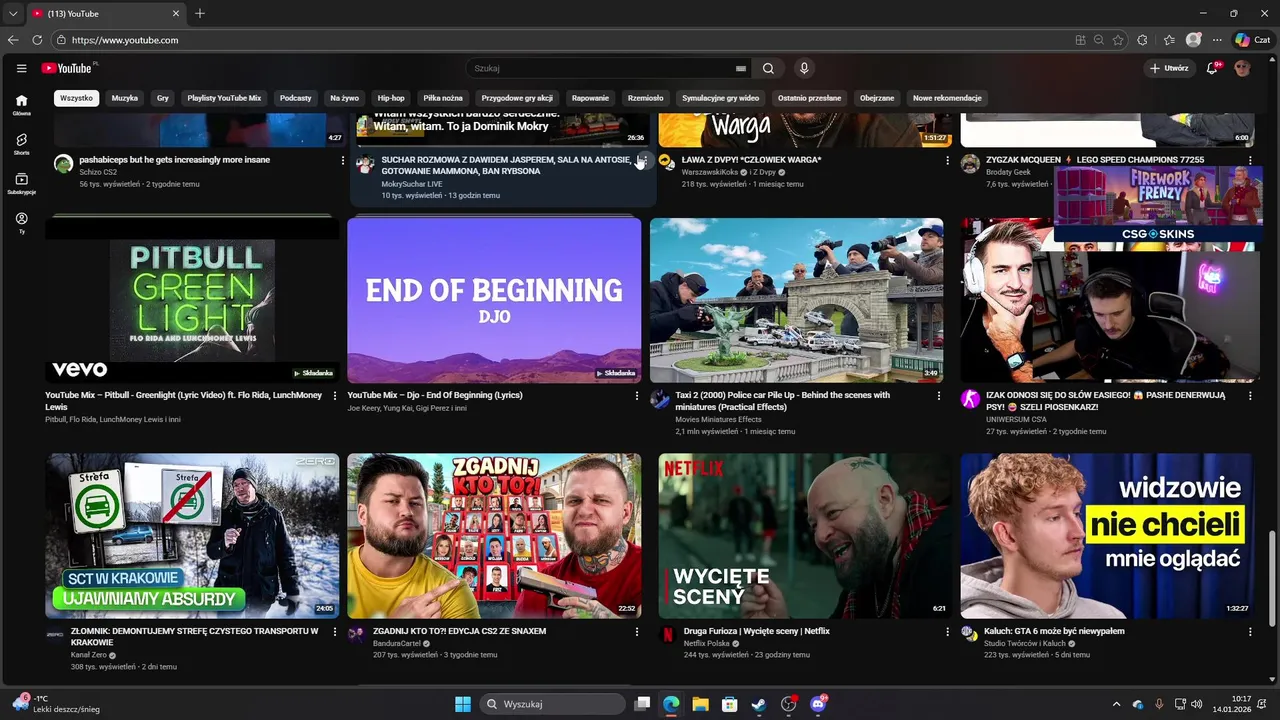This screenshot has height=720, width=1280.
Task: Click the YouTube search input field
Action: click(x=600, y=68)
